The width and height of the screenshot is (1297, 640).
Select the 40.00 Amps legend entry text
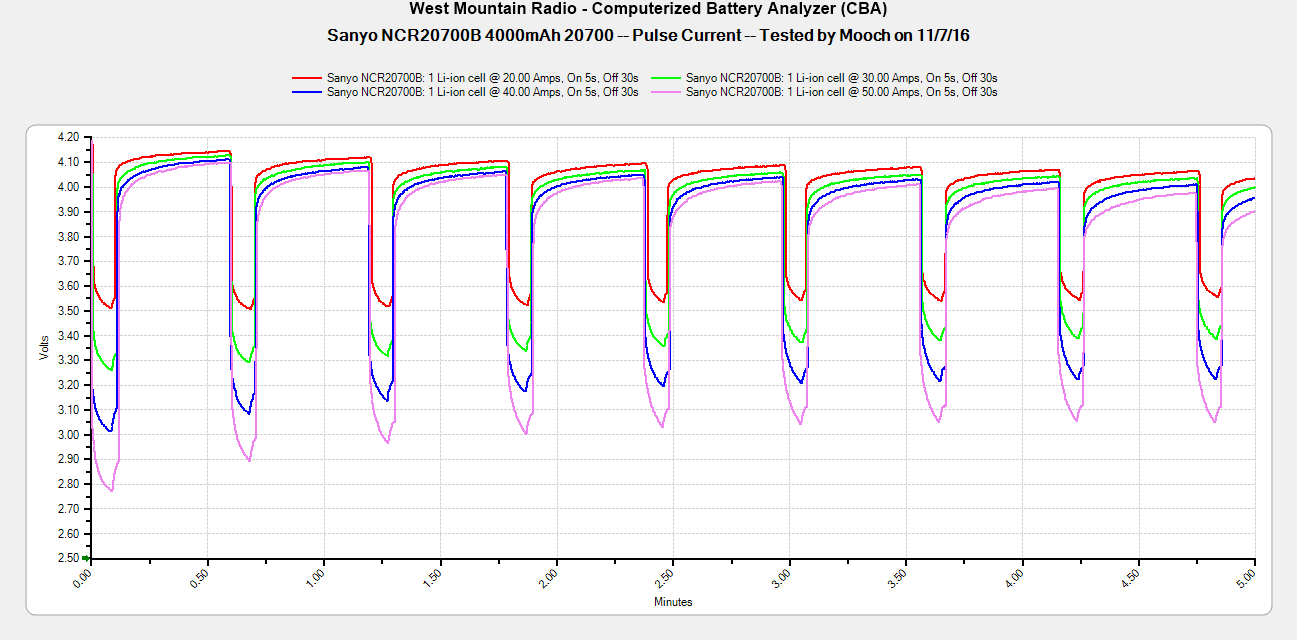click(x=483, y=91)
